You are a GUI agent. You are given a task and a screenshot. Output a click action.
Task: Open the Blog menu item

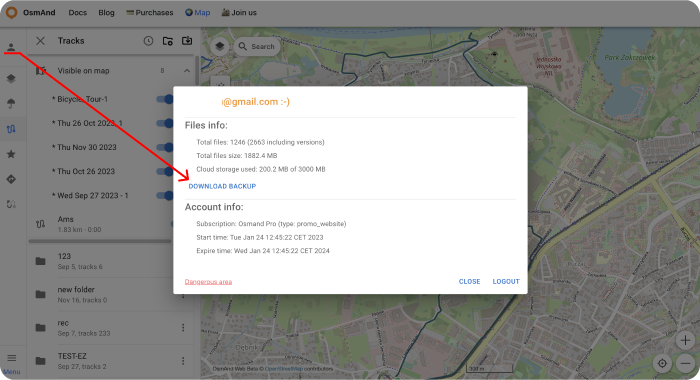[x=106, y=13]
